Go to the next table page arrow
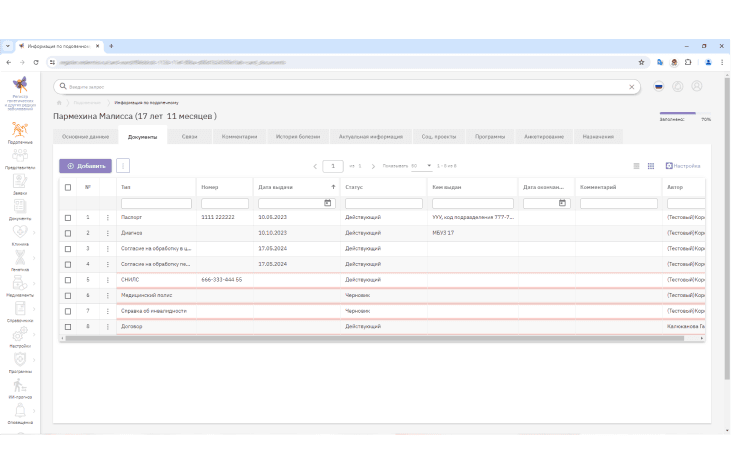The width and height of the screenshot is (731, 473). [x=373, y=166]
